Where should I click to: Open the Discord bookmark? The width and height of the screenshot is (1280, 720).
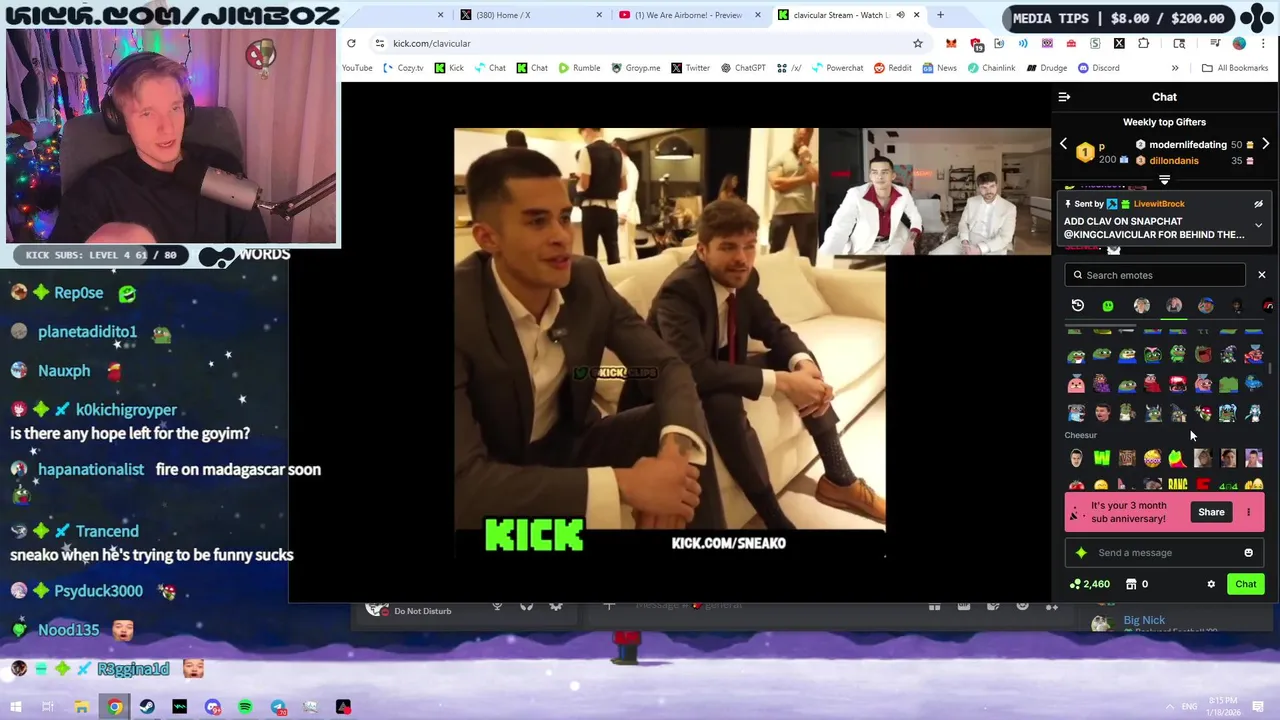tap(1098, 68)
